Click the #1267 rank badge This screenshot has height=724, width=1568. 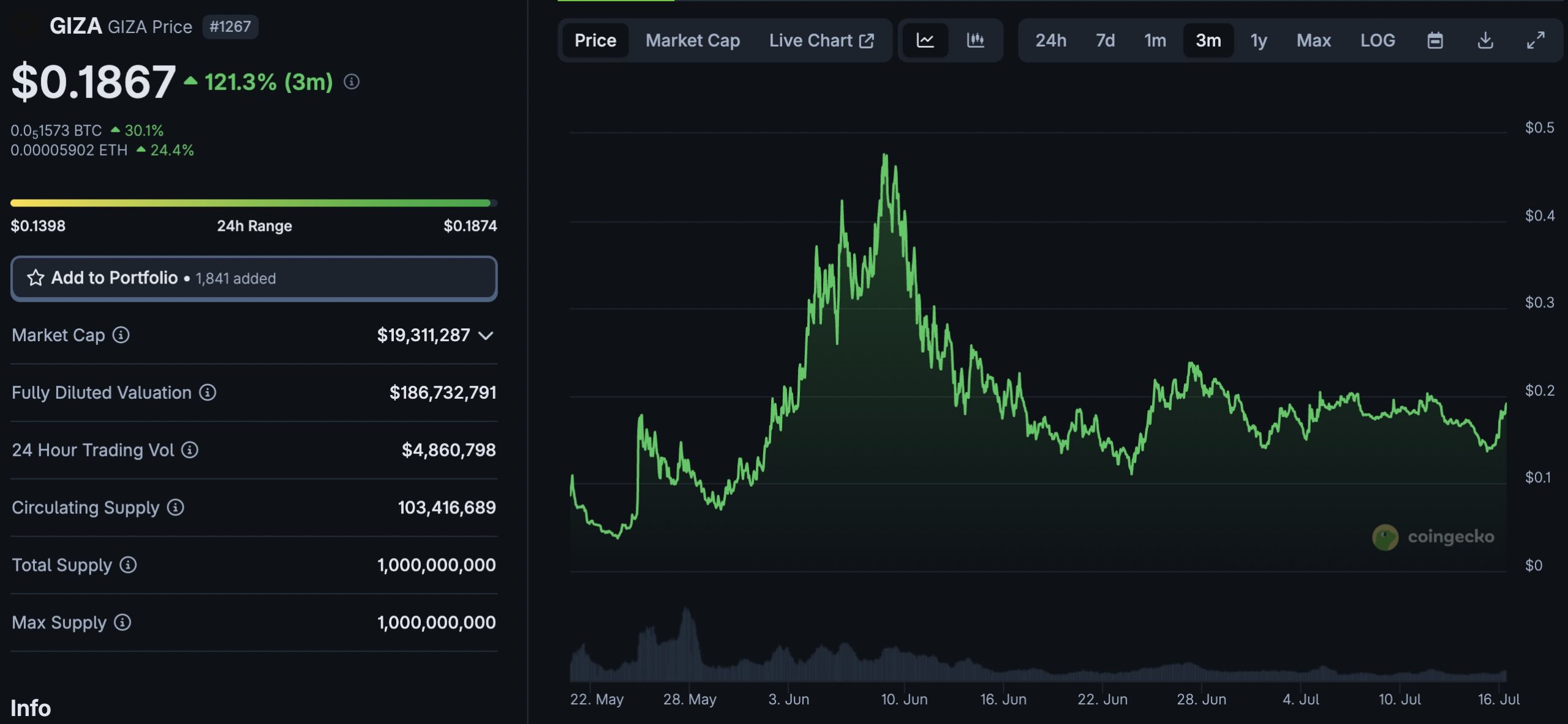point(230,26)
